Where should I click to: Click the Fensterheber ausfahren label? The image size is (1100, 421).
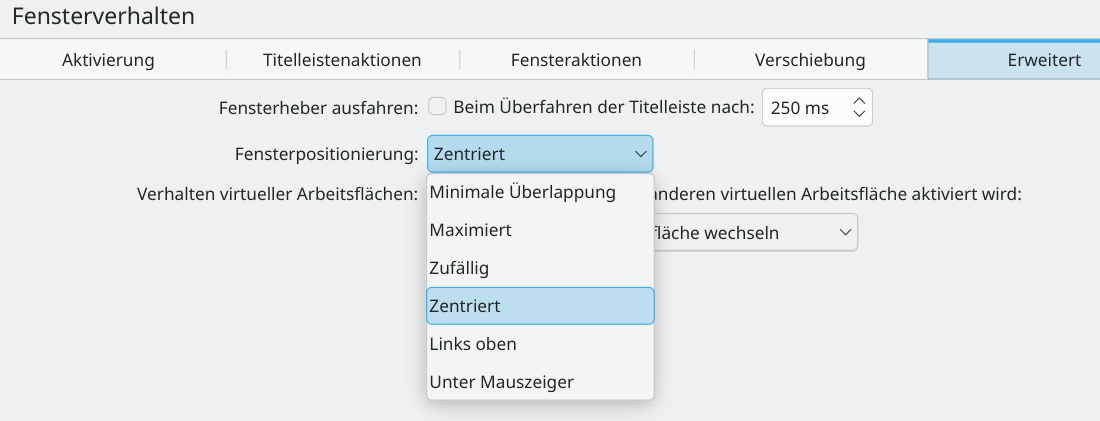[x=318, y=107]
